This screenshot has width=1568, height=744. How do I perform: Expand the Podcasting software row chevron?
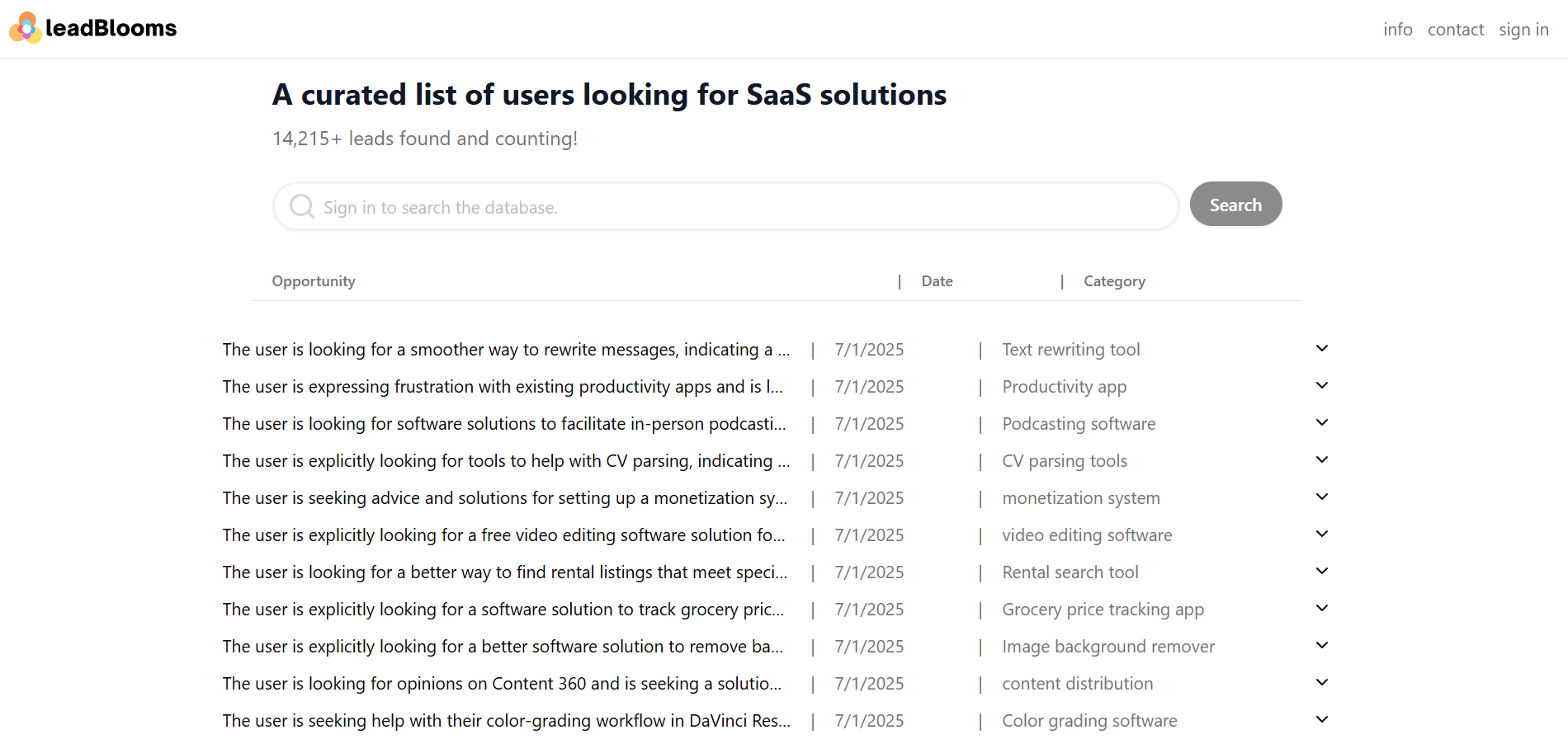(x=1321, y=422)
